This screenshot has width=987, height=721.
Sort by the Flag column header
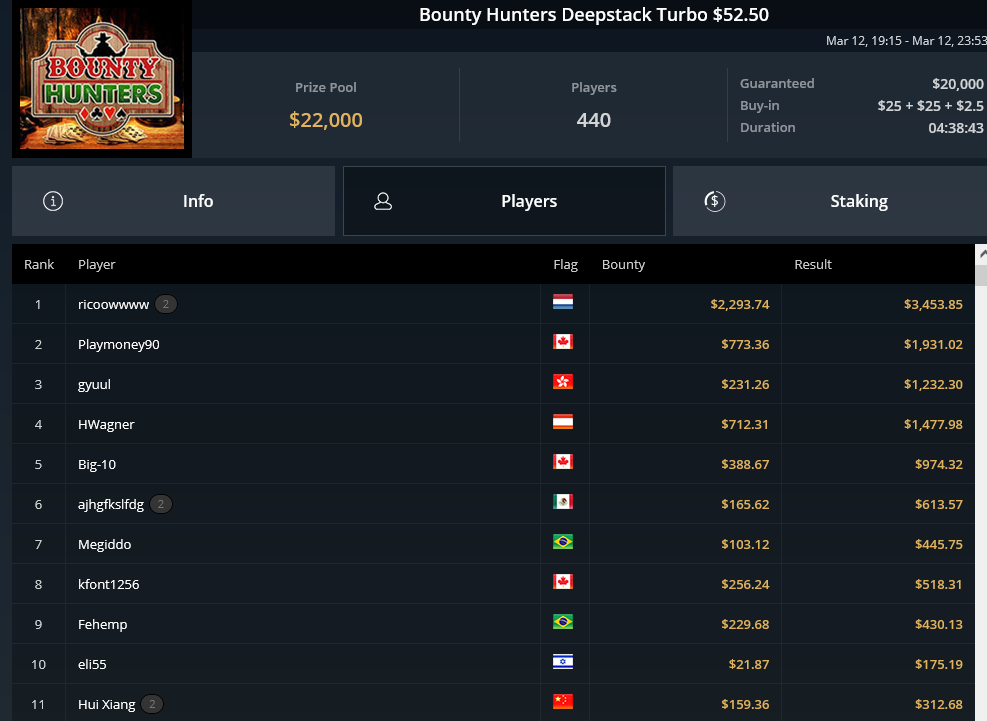pos(565,264)
